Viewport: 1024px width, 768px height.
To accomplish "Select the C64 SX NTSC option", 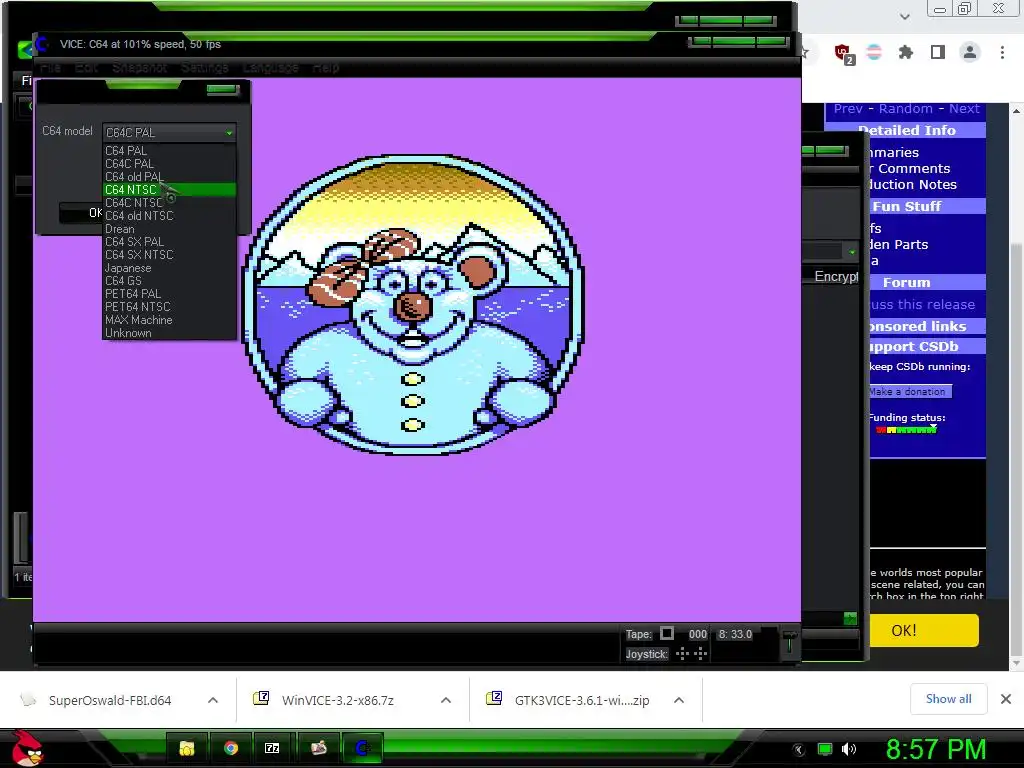I will click(x=169, y=255).
